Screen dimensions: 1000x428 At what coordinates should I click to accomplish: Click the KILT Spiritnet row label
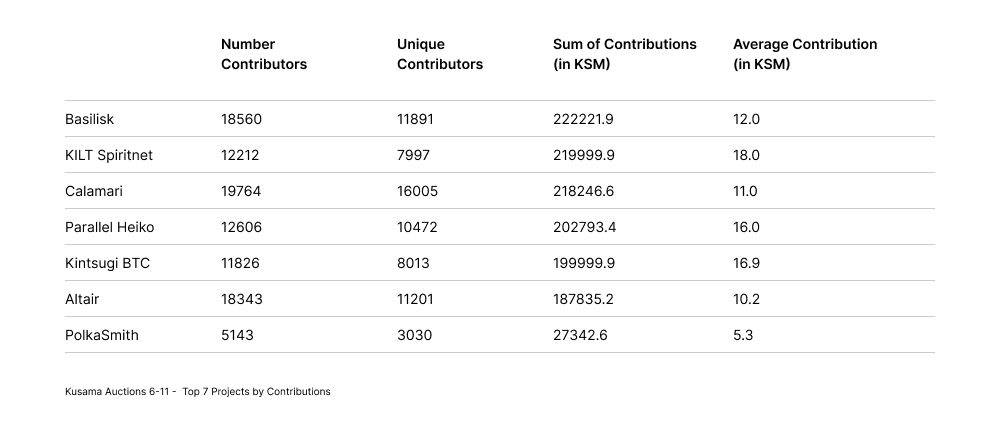coord(109,155)
